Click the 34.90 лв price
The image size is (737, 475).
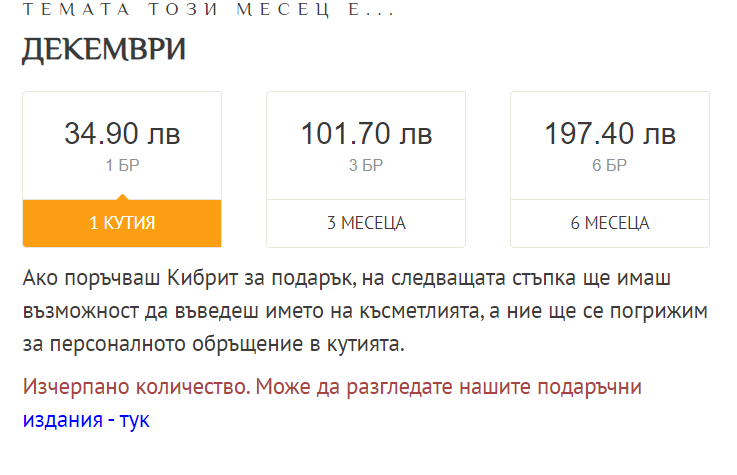[122, 134]
